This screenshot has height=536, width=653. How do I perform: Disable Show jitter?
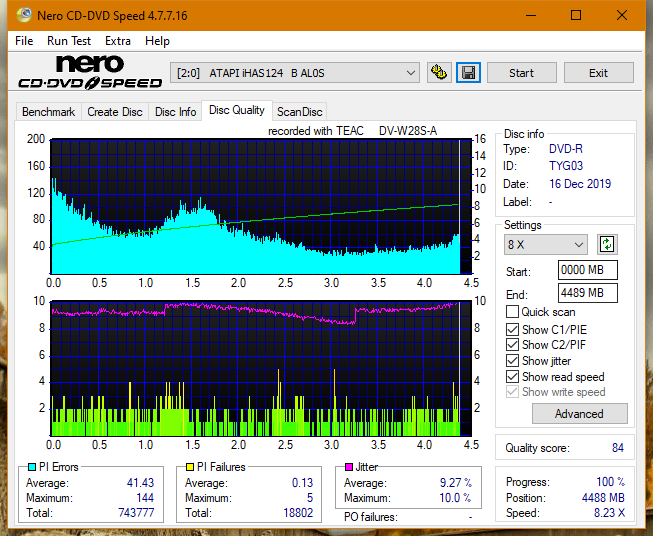point(512,361)
